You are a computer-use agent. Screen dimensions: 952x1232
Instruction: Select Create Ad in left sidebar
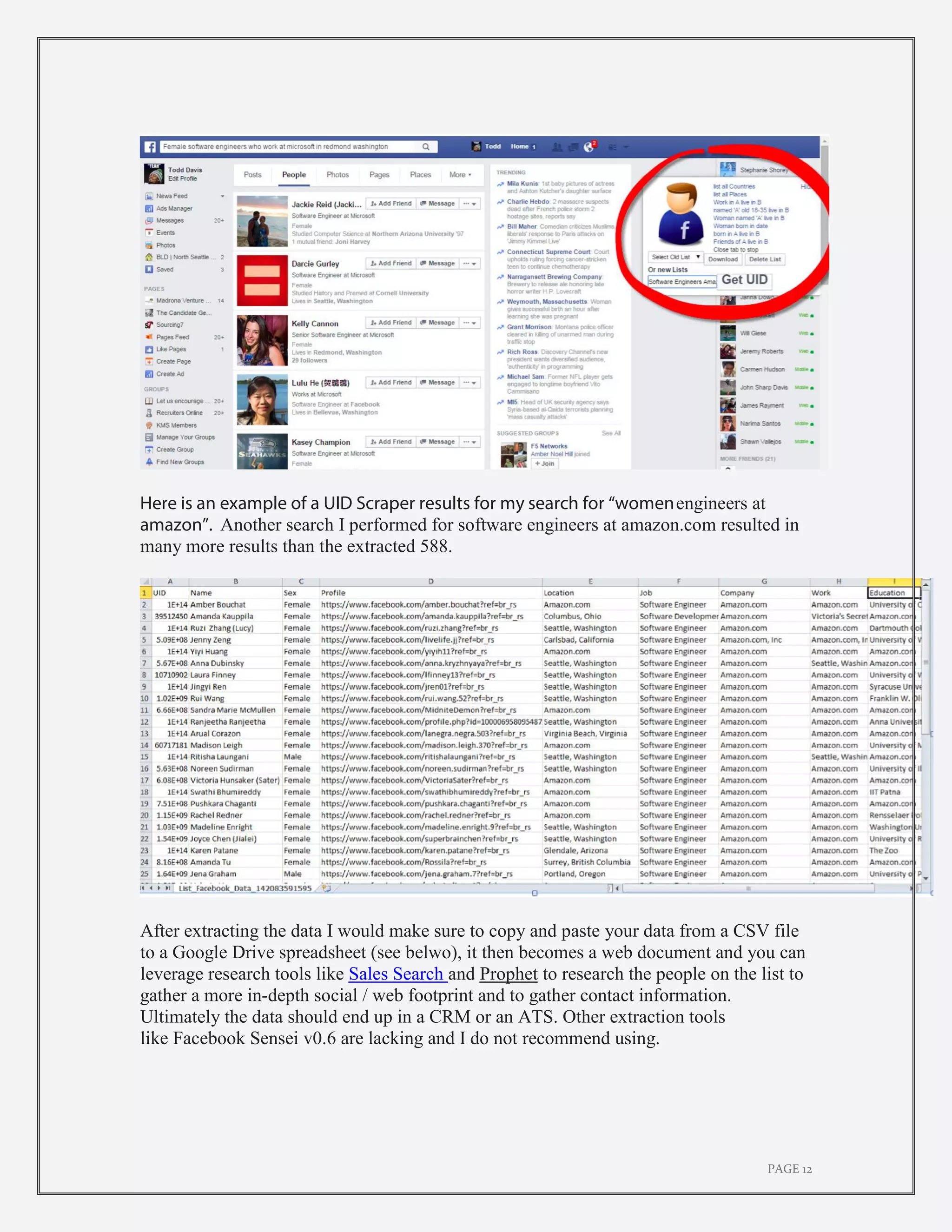(x=170, y=374)
